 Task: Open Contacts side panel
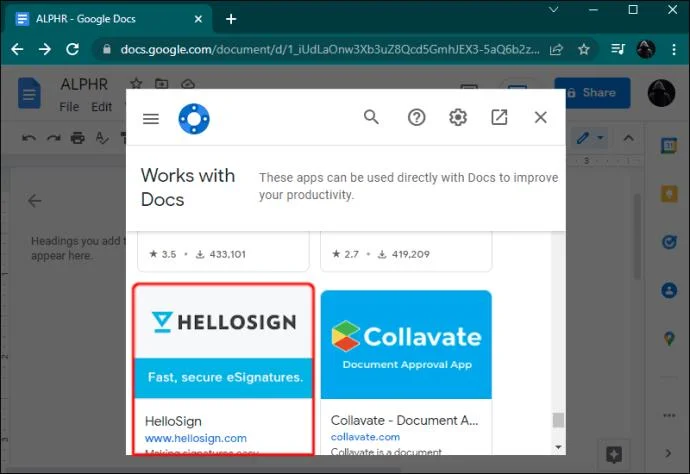[x=669, y=290]
